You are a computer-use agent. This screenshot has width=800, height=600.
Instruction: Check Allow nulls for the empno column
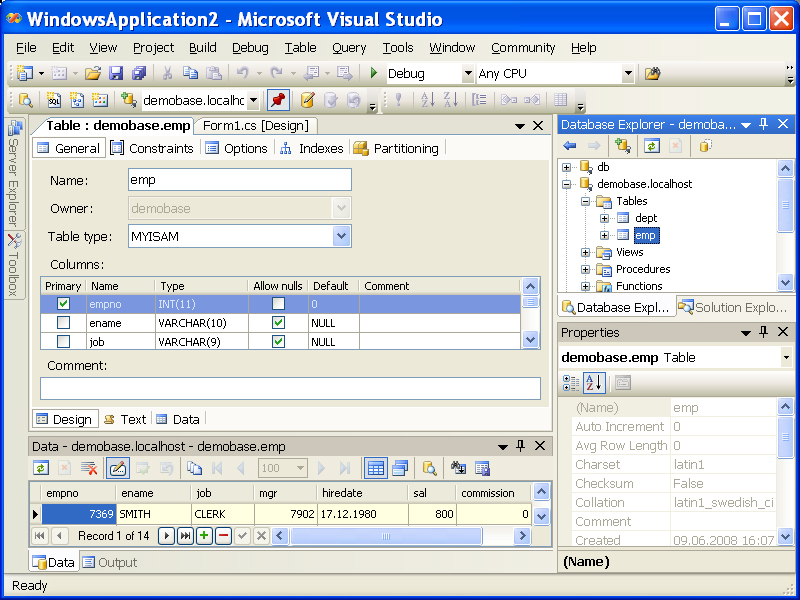(x=278, y=304)
